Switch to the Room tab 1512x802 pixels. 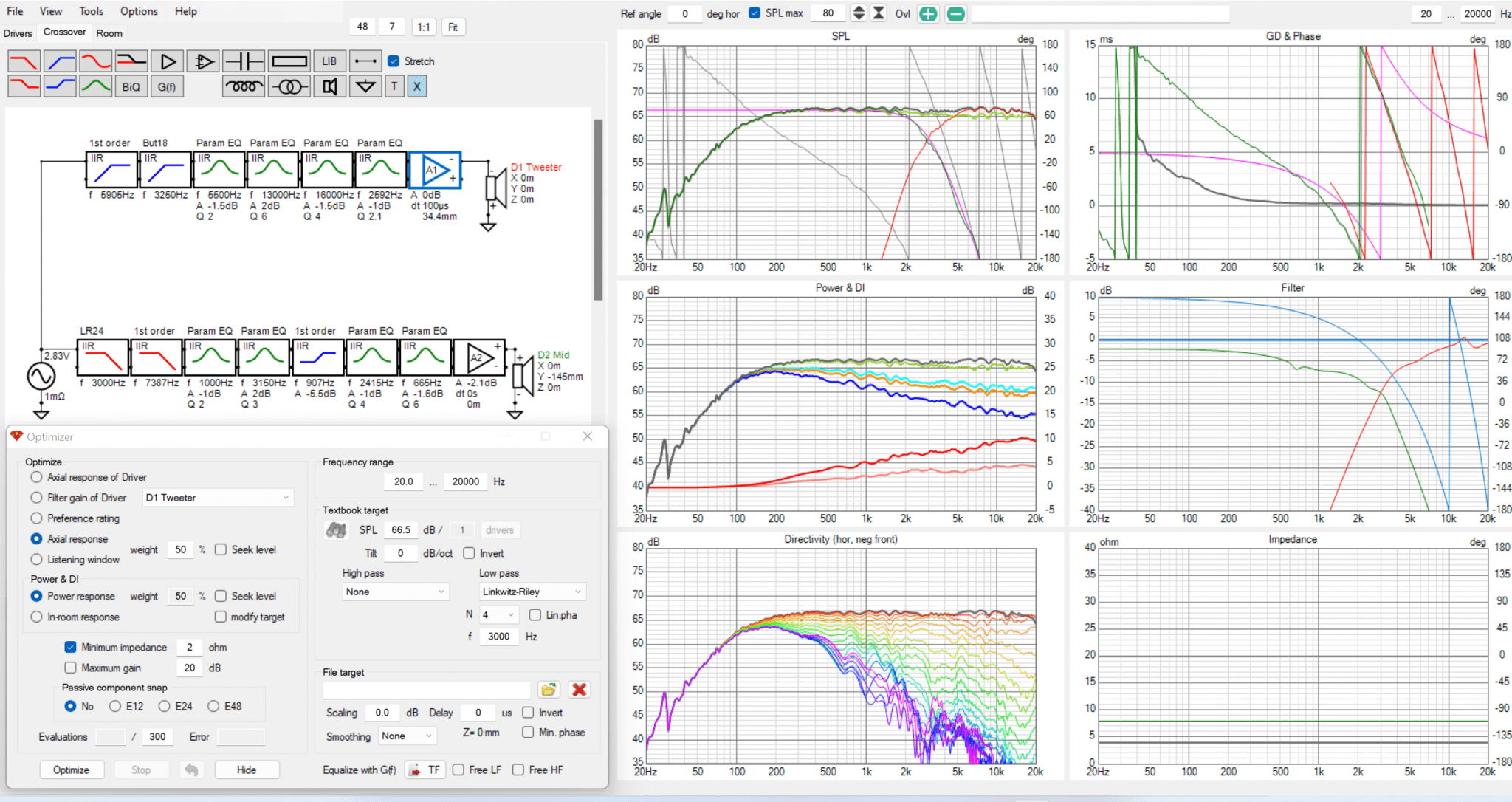109,33
